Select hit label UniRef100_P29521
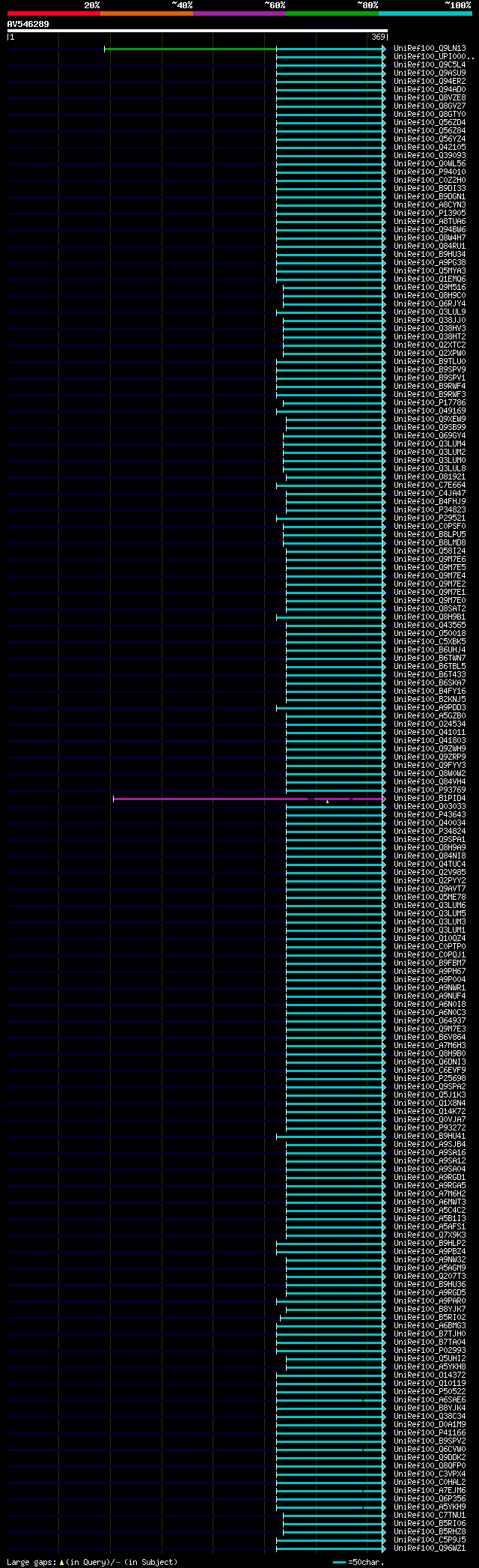Screen dimensions: 479x1568 [x=430, y=518]
